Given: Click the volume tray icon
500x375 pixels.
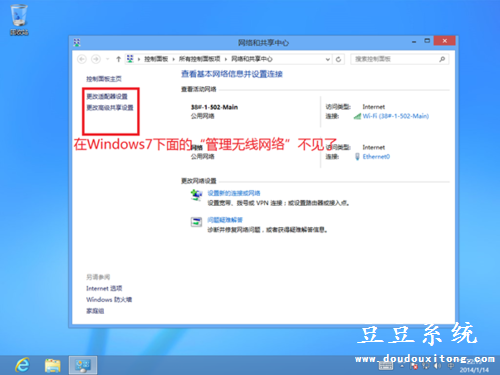Looking at the screenshot, I should (x=438, y=366).
